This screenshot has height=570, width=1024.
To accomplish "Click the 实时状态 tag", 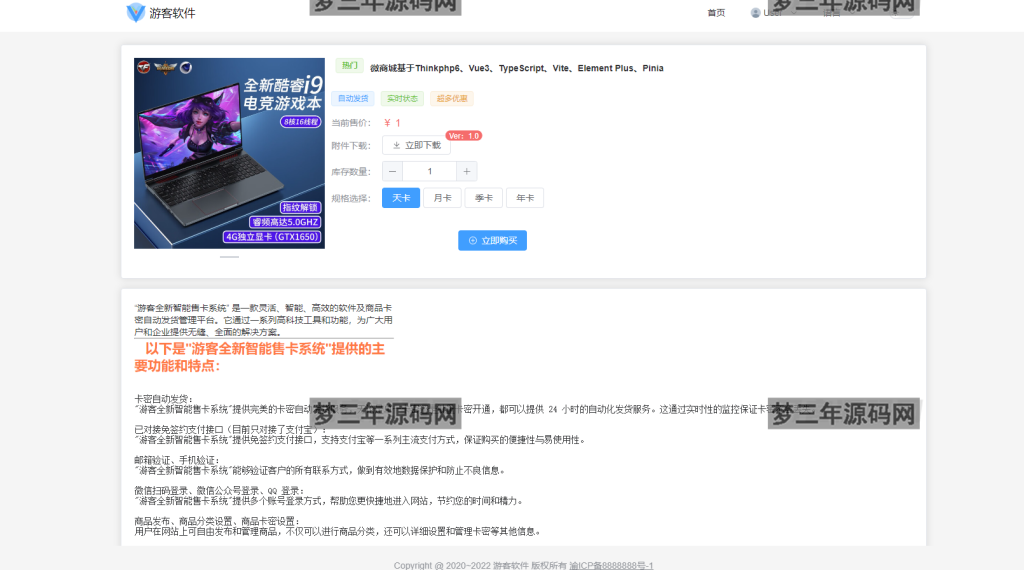I will click(x=402, y=99).
